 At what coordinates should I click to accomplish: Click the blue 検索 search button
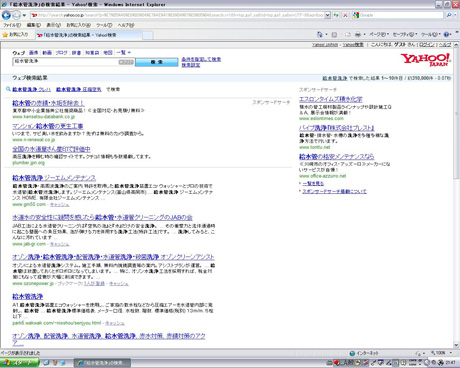pos(157,62)
